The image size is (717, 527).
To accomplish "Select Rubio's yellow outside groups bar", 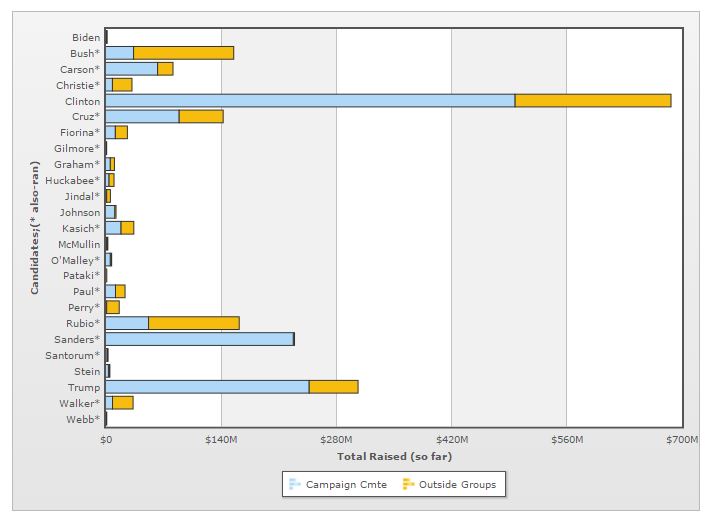I will pos(194,323).
